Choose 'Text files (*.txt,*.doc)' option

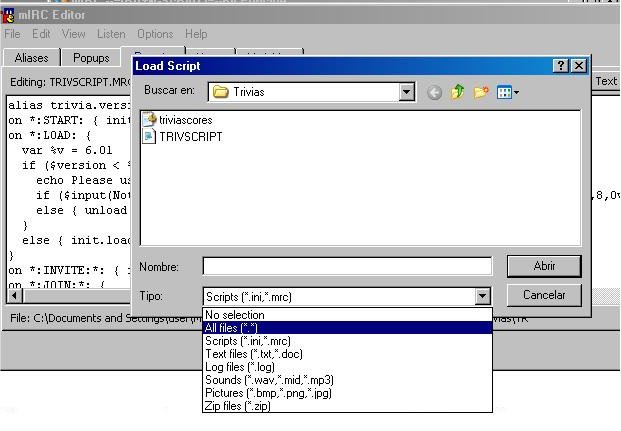click(347, 354)
